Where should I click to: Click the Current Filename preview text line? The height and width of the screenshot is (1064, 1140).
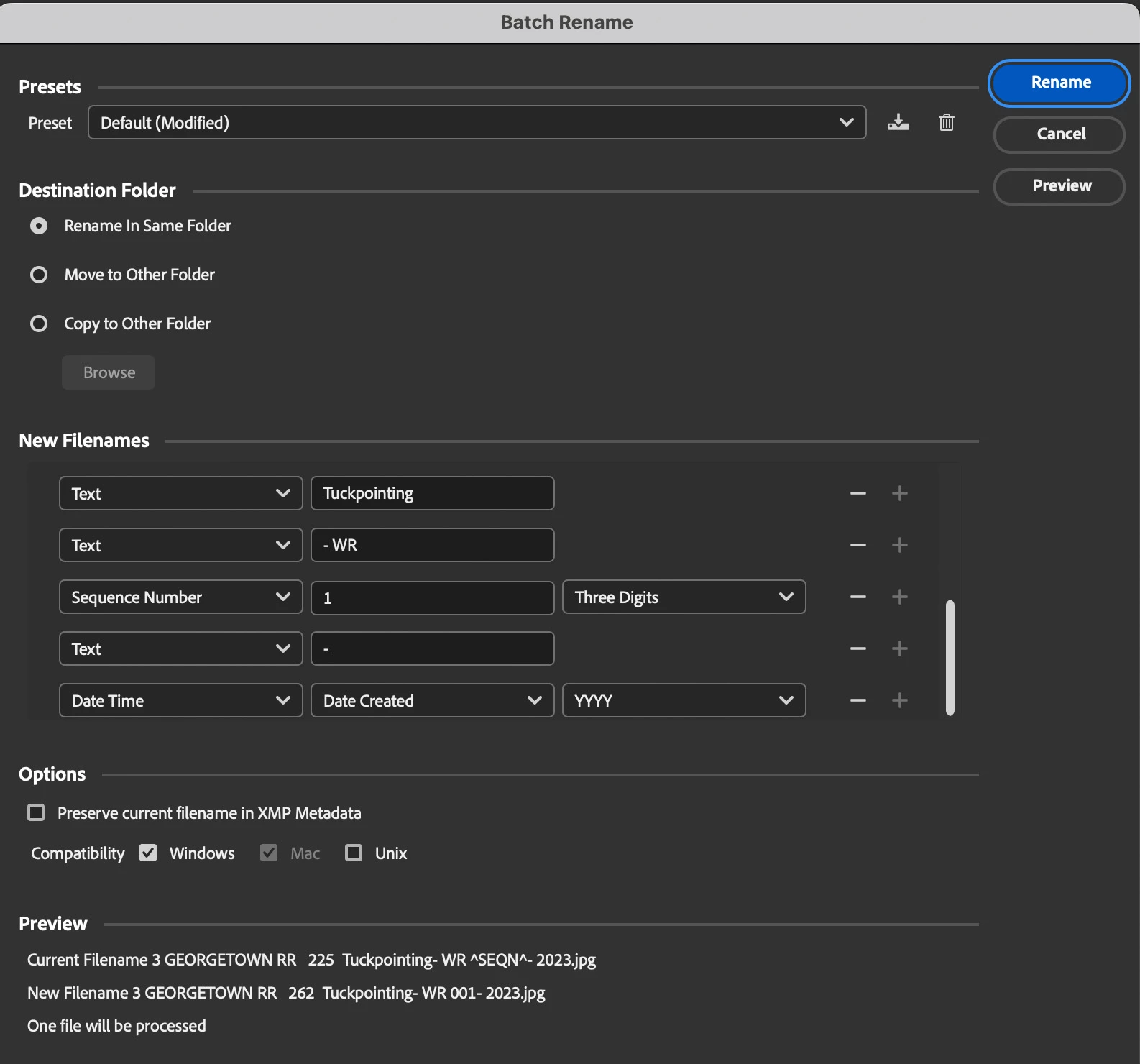pos(311,960)
